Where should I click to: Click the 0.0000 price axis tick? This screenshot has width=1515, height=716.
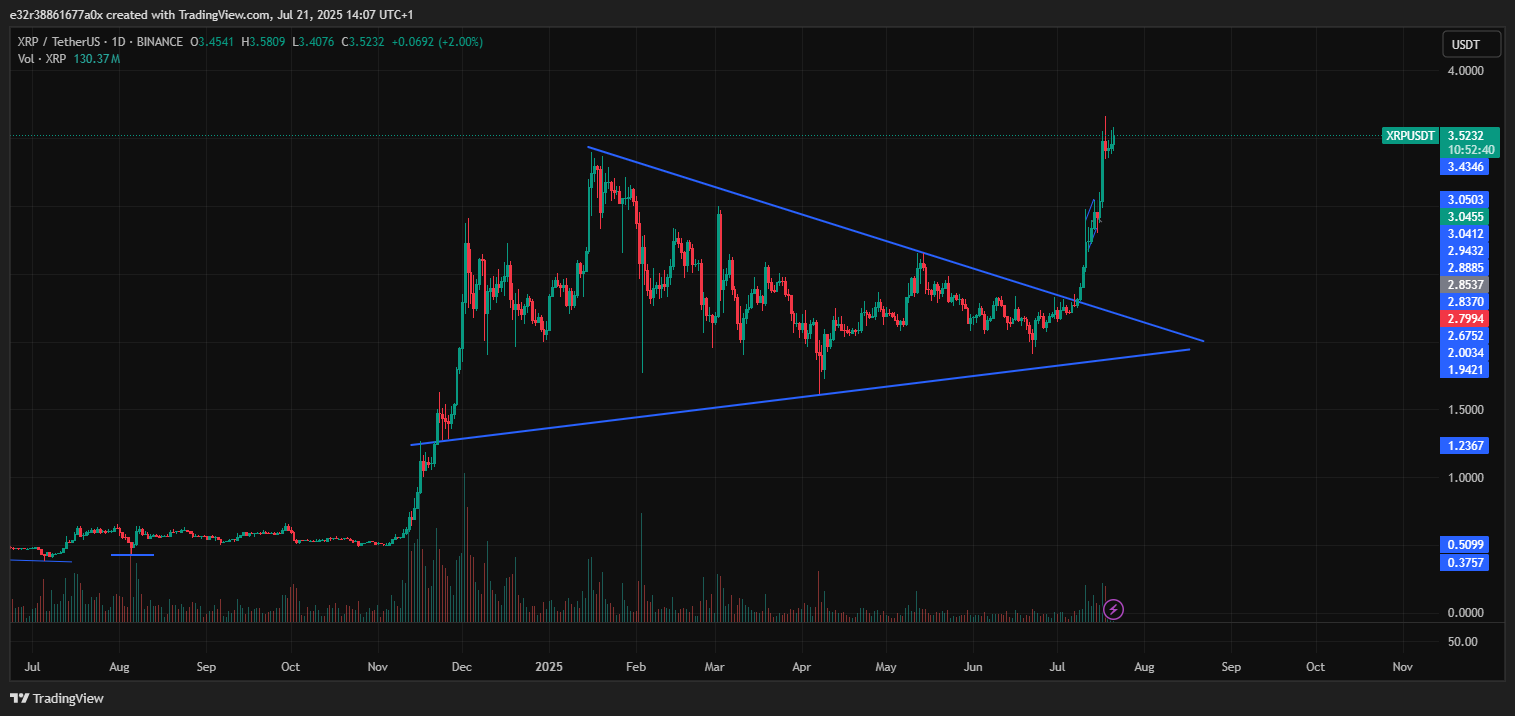[x=1466, y=613]
